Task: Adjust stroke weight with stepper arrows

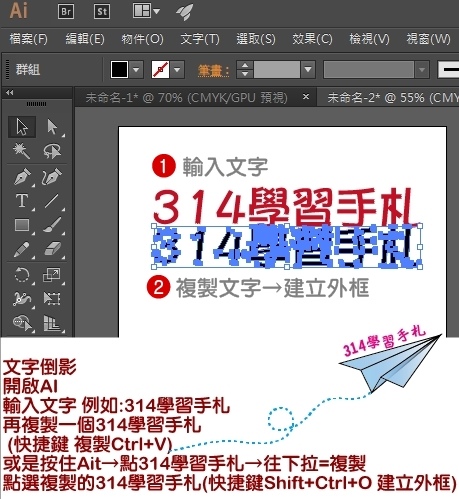Action: pyautogui.click(x=245, y=70)
